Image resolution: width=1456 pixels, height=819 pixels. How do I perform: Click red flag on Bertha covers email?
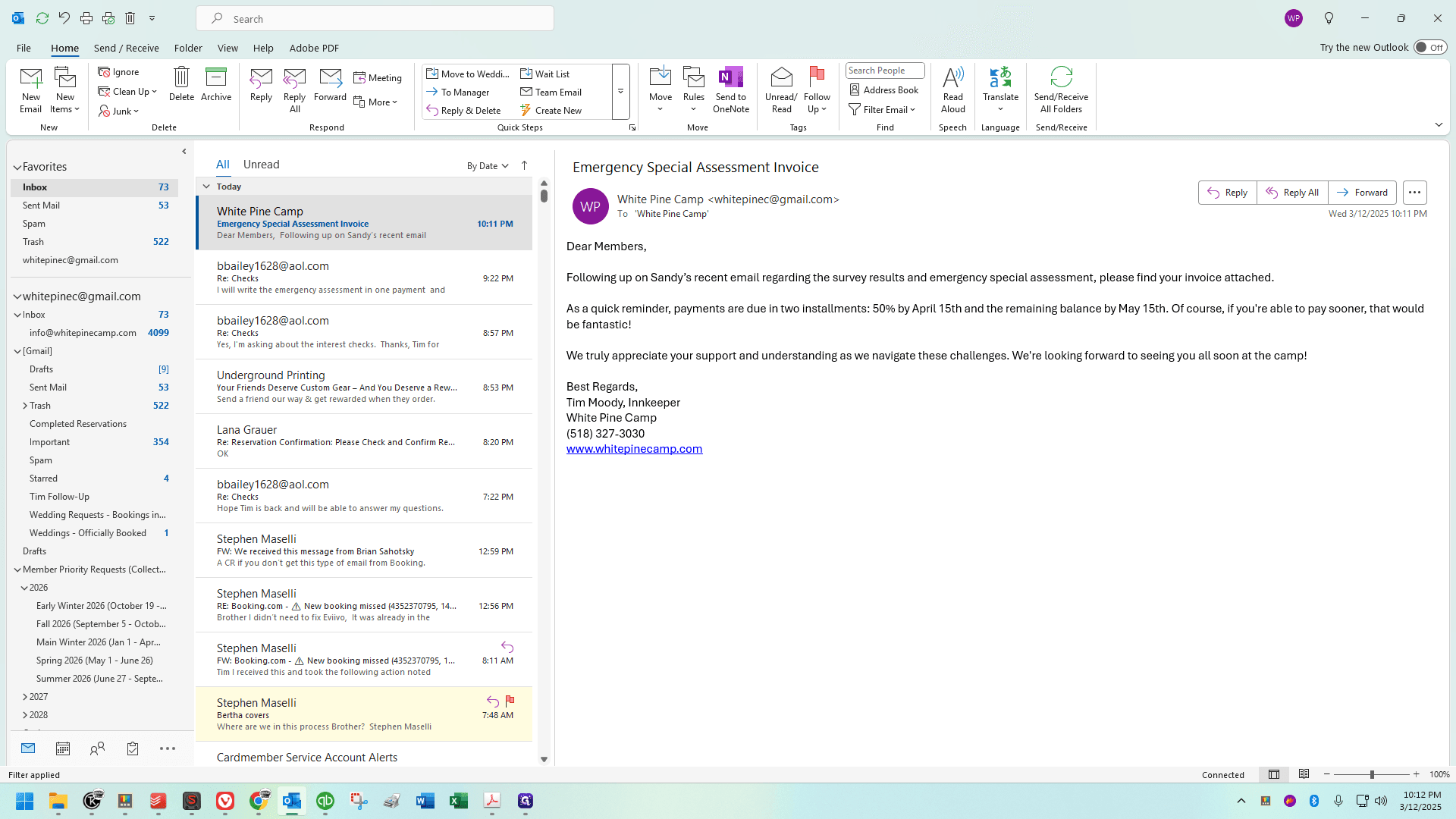point(510,701)
